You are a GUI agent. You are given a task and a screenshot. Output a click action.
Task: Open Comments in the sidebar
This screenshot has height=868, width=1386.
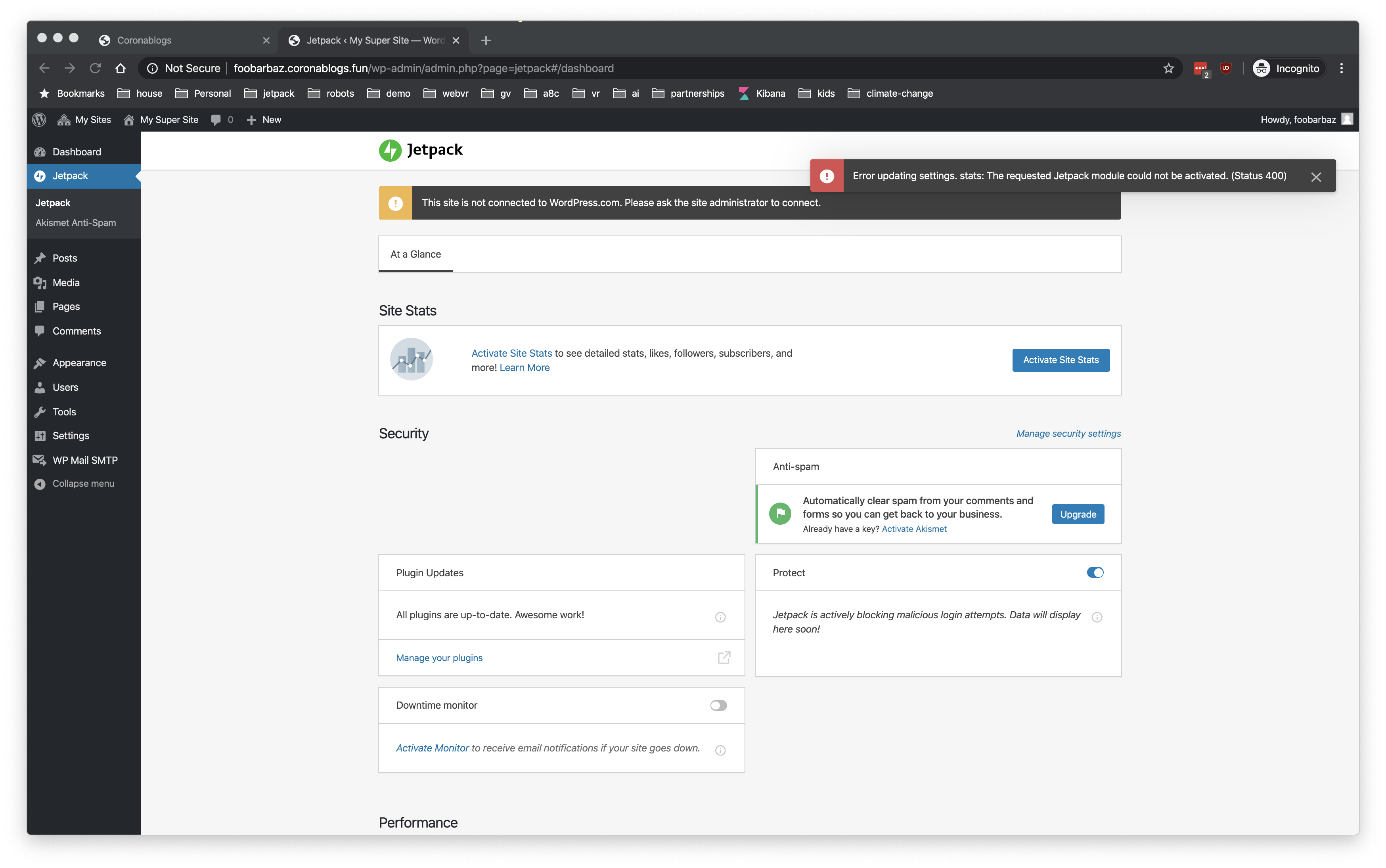(84, 331)
